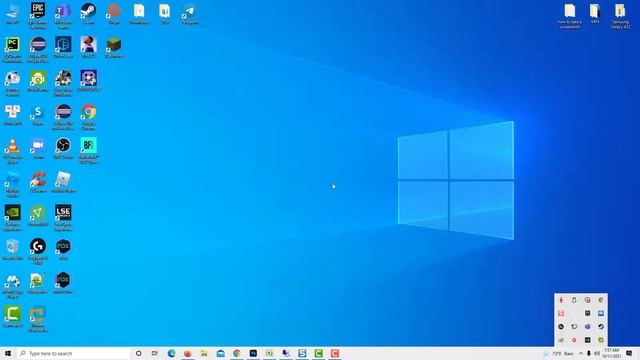Open the Action Center notifications icon

pyautogui.click(x=629, y=353)
